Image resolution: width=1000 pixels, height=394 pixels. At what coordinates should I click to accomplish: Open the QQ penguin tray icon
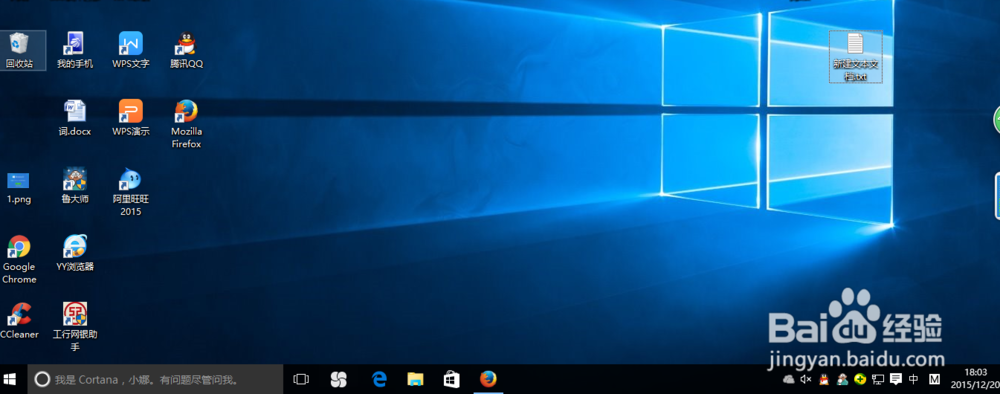824,379
